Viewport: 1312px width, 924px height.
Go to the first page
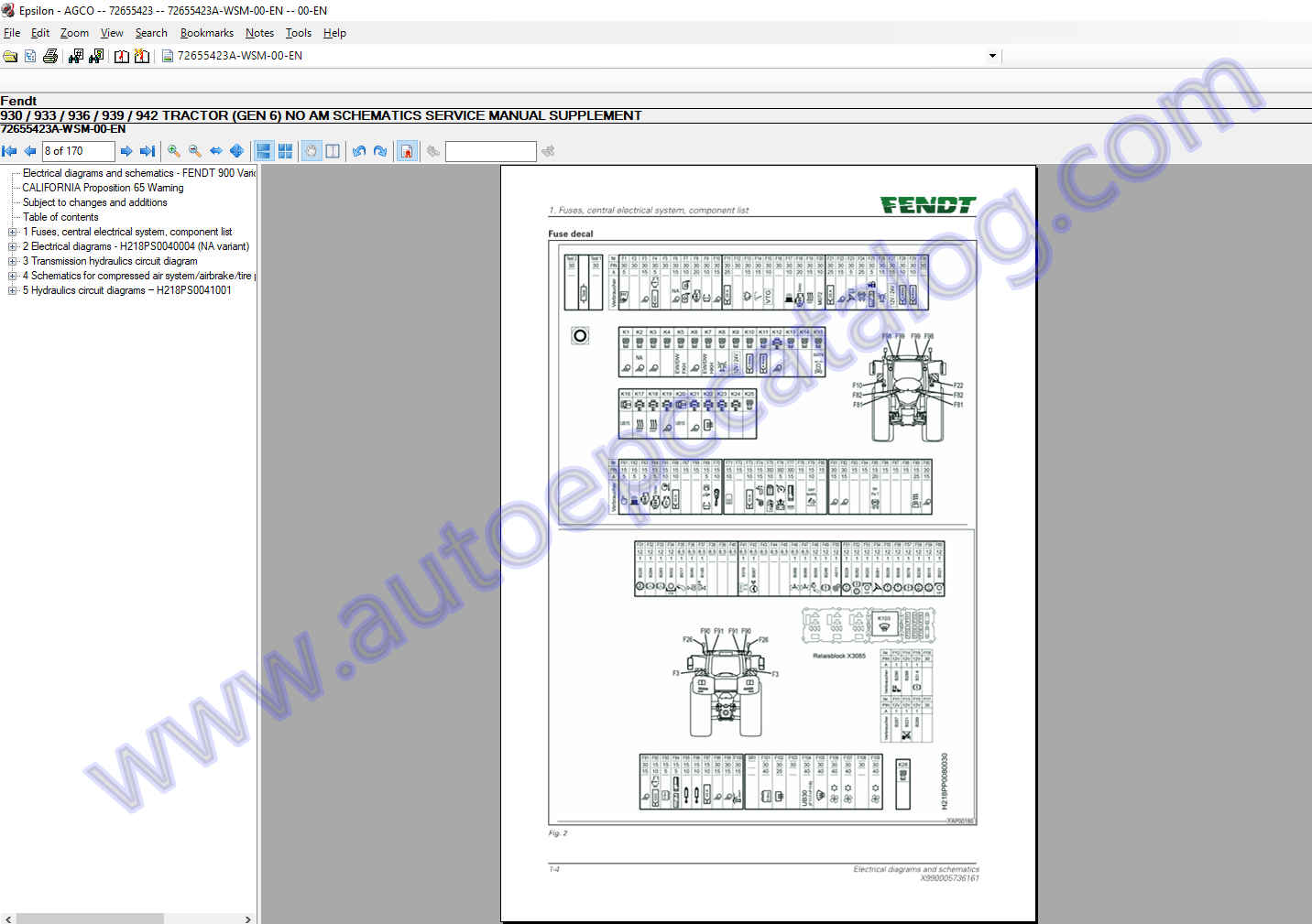(x=9, y=151)
